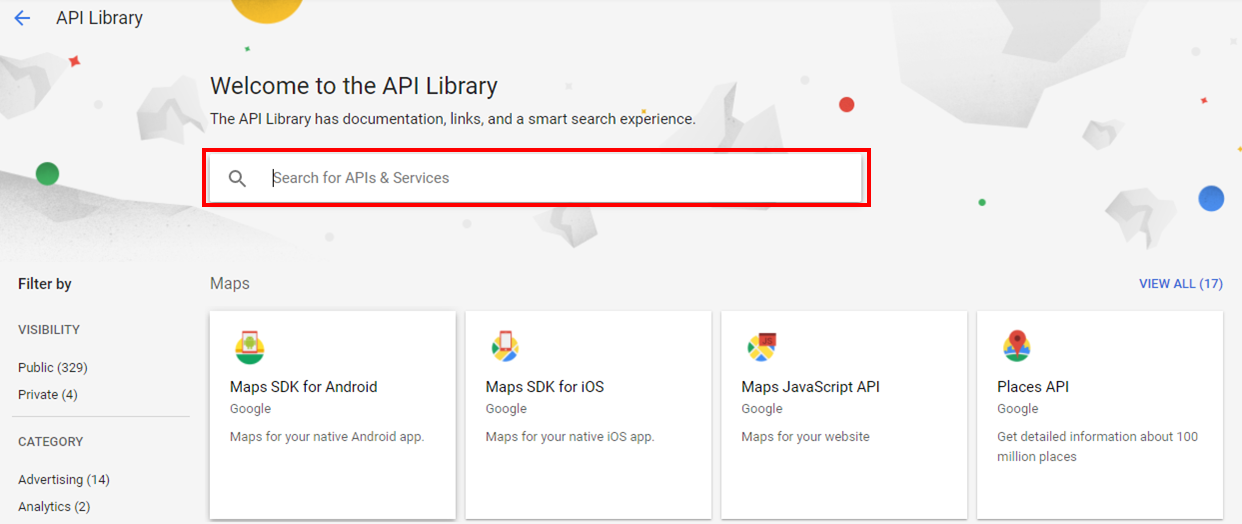Image resolution: width=1242 pixels, height=524 pixels.
Task: Click the Places API pin icon
Action: coord(1016,346)
